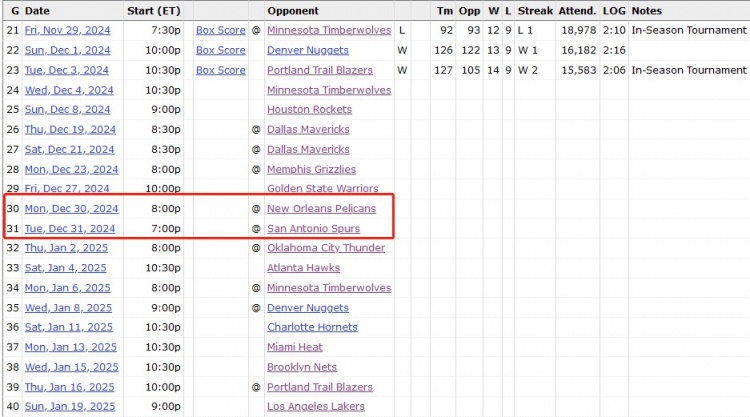The width and height of the screenshot is (750, 417).
Task: Click the Oklahoma City Thunder link
Action: point(325,248)
